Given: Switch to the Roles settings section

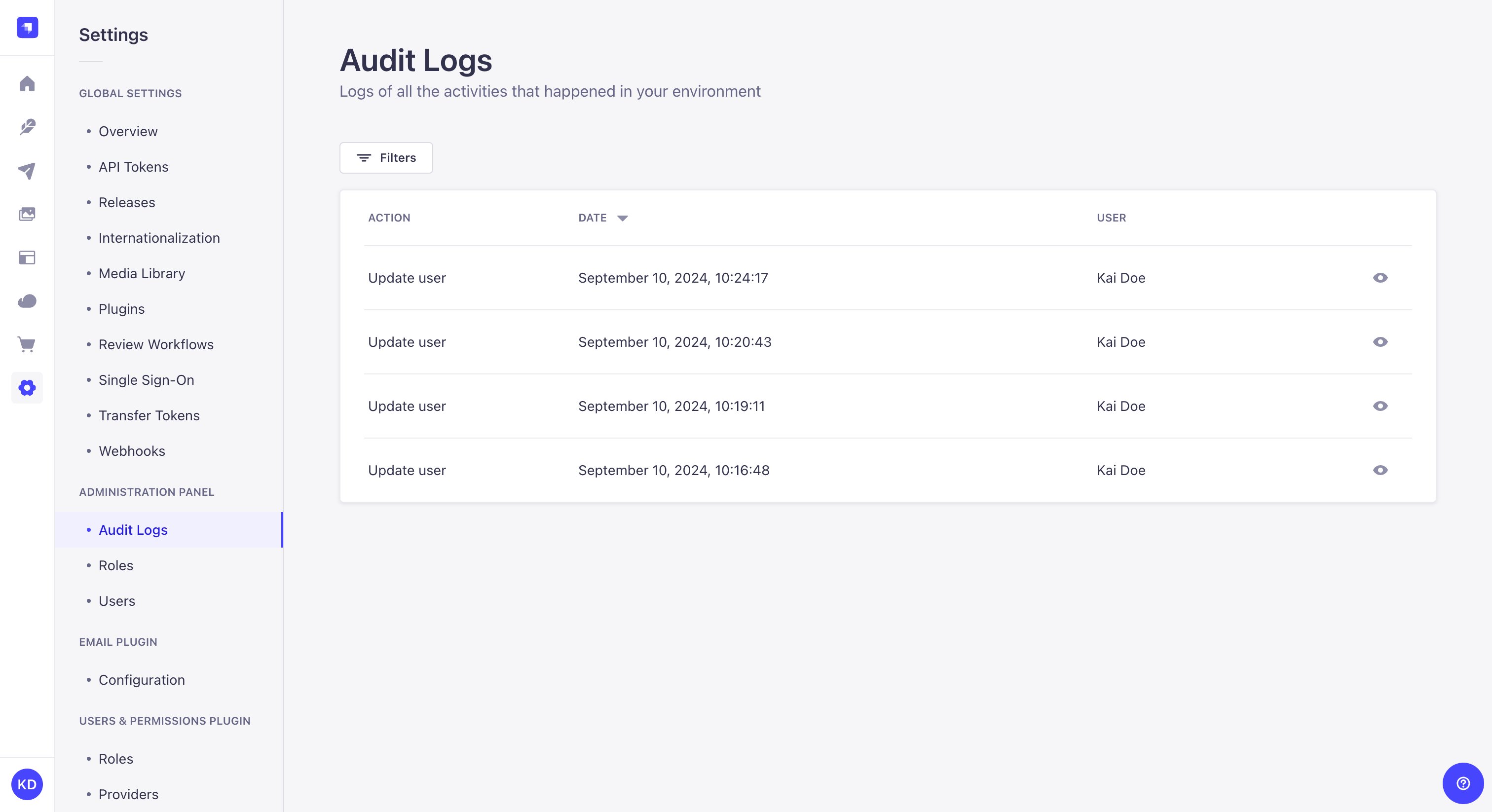Looking at the screenshot, I should (115, 565).
